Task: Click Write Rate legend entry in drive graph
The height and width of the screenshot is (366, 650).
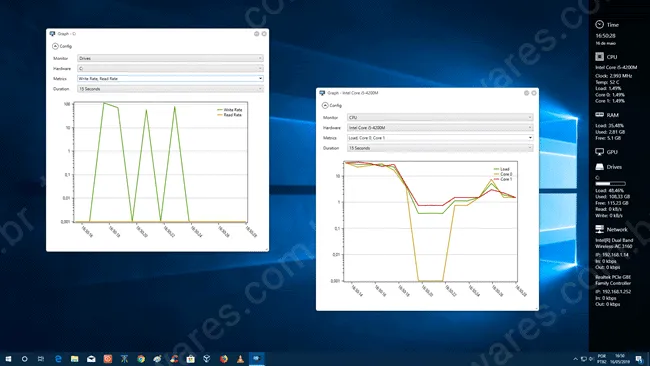Action: pyautogui.click(x=230, y=110)
